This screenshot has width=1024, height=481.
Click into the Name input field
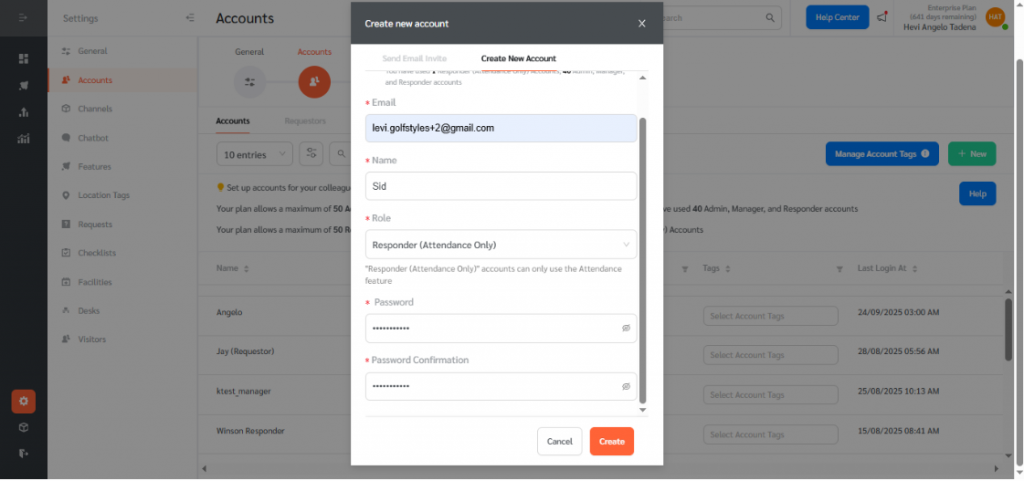[501, 186]
